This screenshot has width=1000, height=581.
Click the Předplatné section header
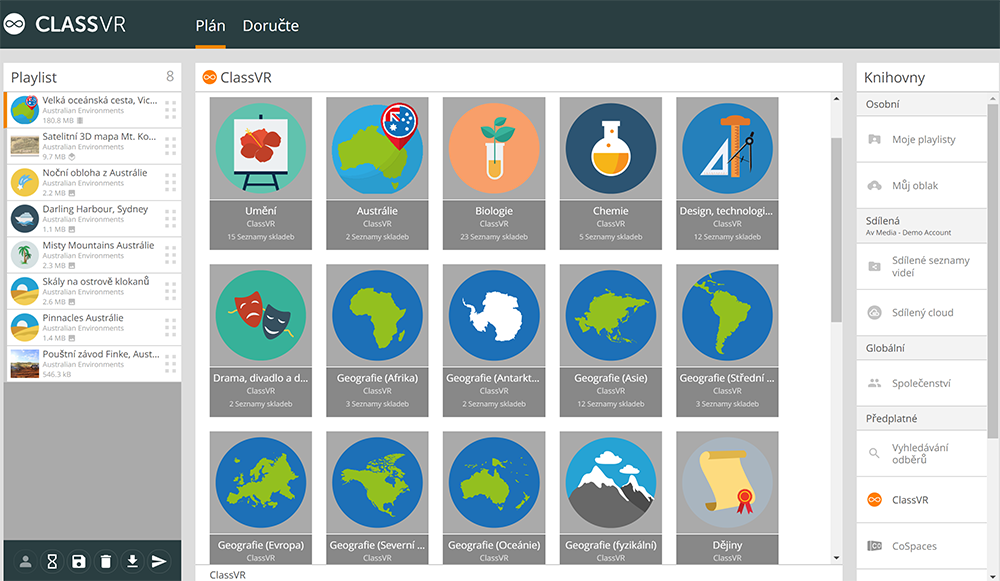click(x=922, y=419)
